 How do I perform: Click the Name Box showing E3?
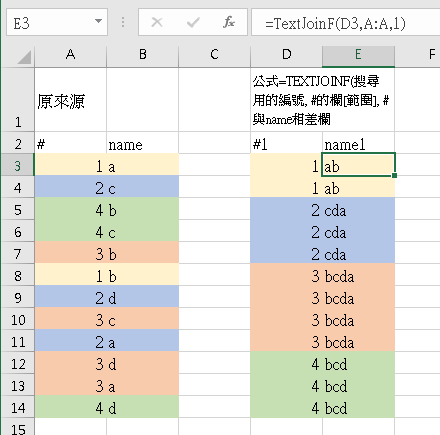tap(57, 23)
